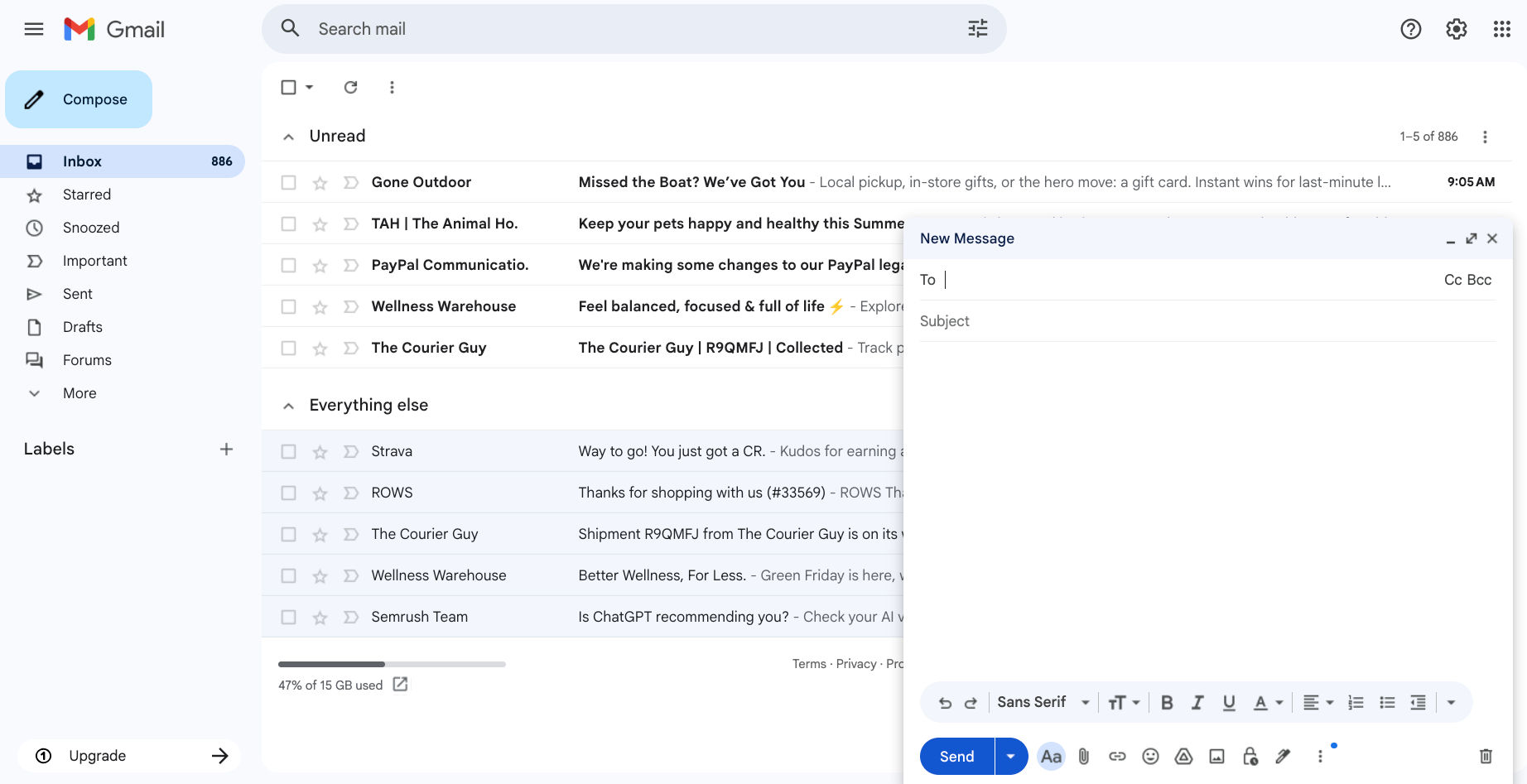1527x784 pixels.
Task: Select the Gone Outdoor email checkbox
Action: (288, 182)
